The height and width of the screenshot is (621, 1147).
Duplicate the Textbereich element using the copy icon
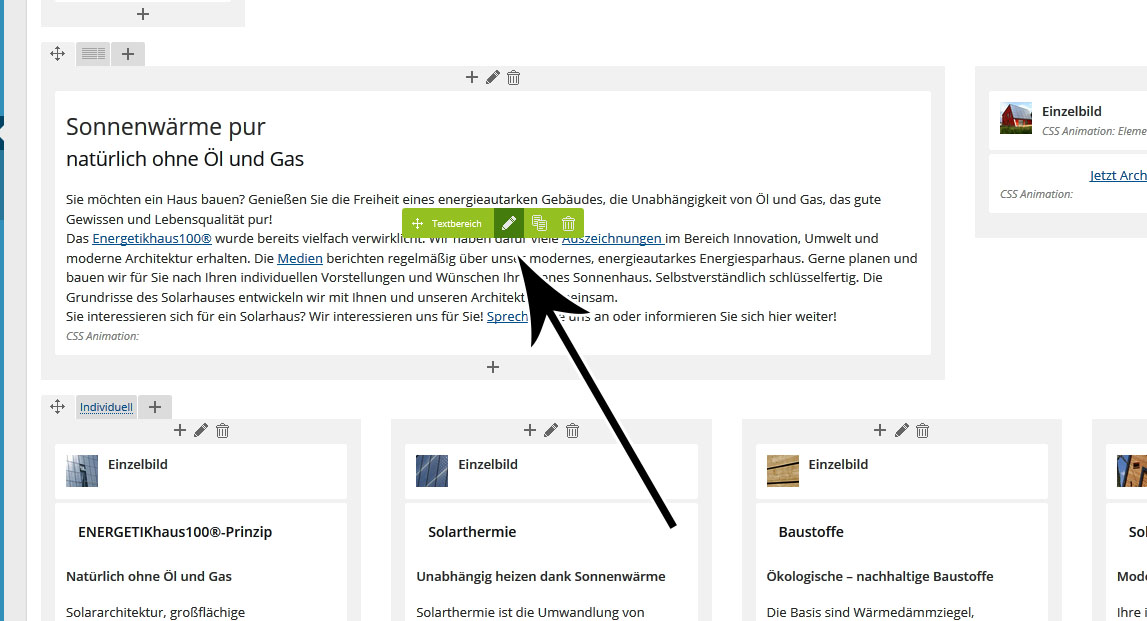(x=539, y=224)
